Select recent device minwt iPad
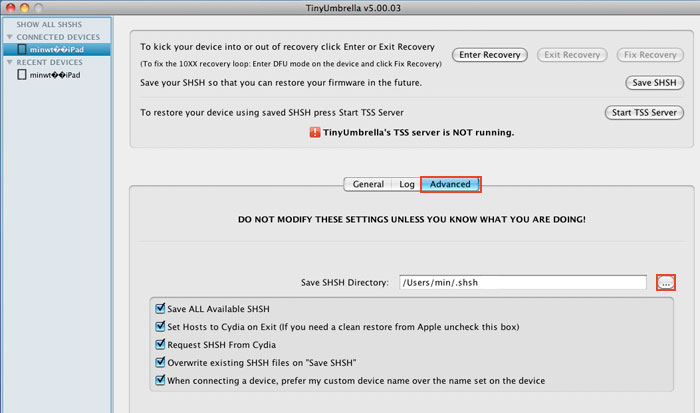The width and height of the screenshot is (700, 413). 57,75
